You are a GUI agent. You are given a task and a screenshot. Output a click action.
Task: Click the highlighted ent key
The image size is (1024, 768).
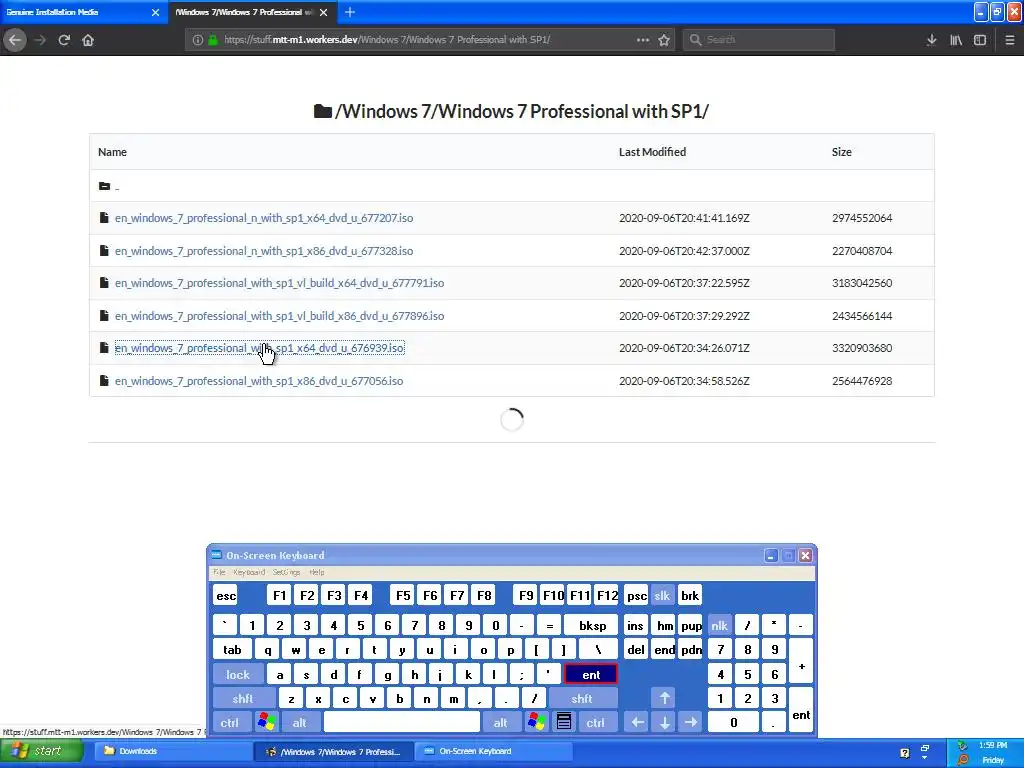(591, 675)
